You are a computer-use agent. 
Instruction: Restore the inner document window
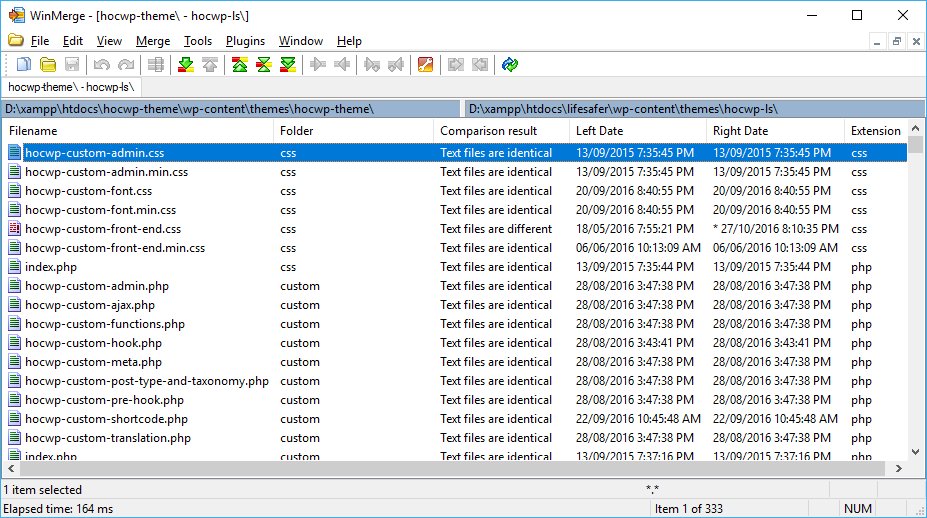897,41
